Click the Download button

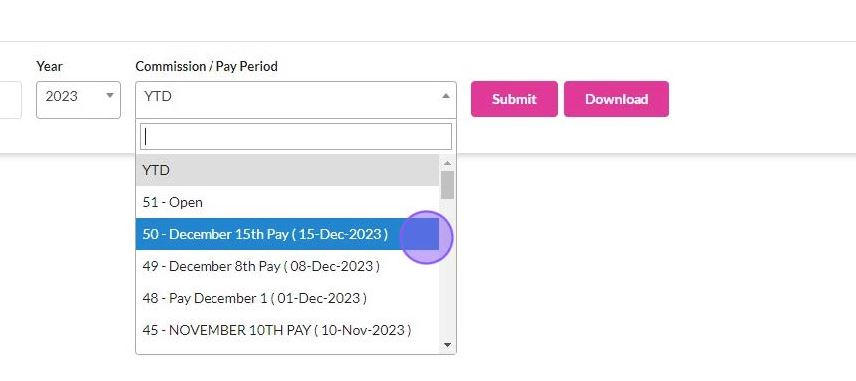click(616, 99)
